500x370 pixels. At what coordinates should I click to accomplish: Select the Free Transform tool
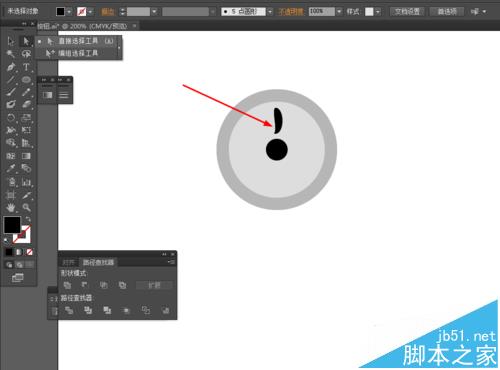pyautogui.click(x=26, y=130)
